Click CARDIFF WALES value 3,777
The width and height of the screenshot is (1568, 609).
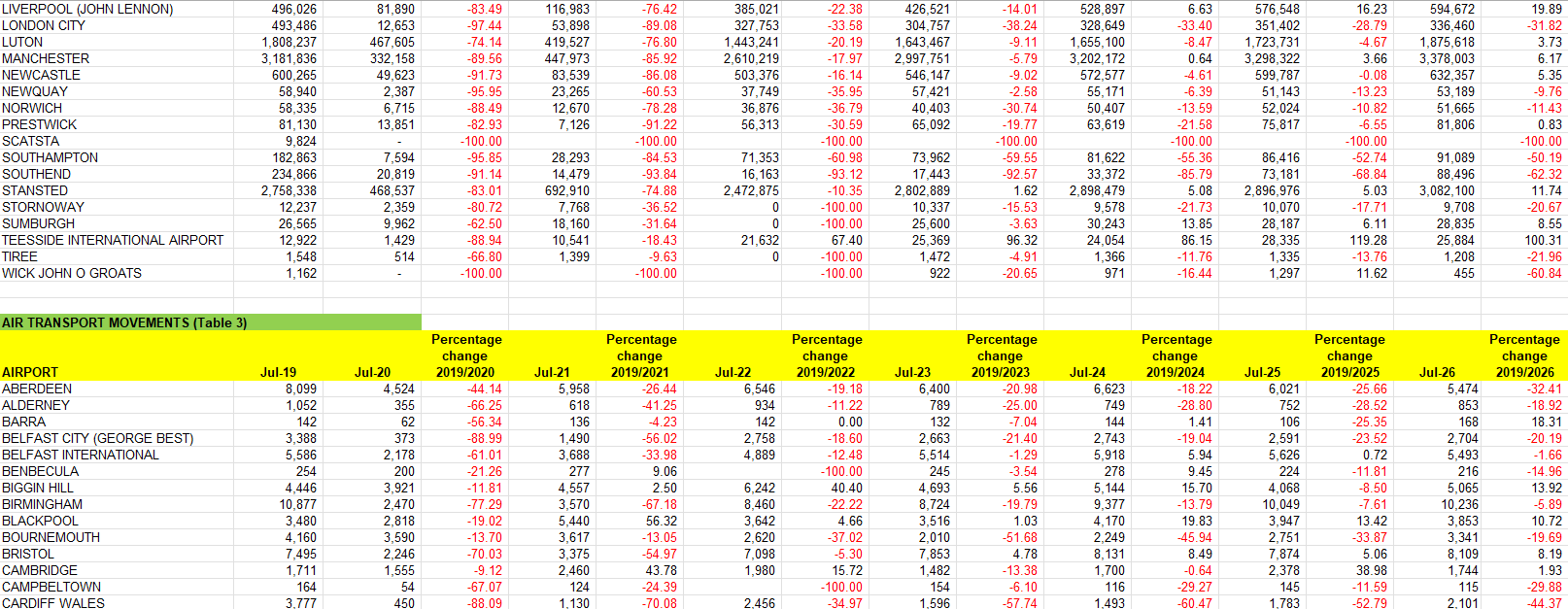(x=301, y=603)
